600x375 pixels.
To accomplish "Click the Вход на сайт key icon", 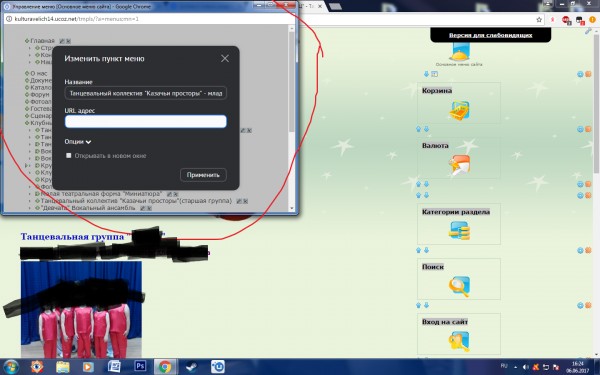I will (459, 341).
